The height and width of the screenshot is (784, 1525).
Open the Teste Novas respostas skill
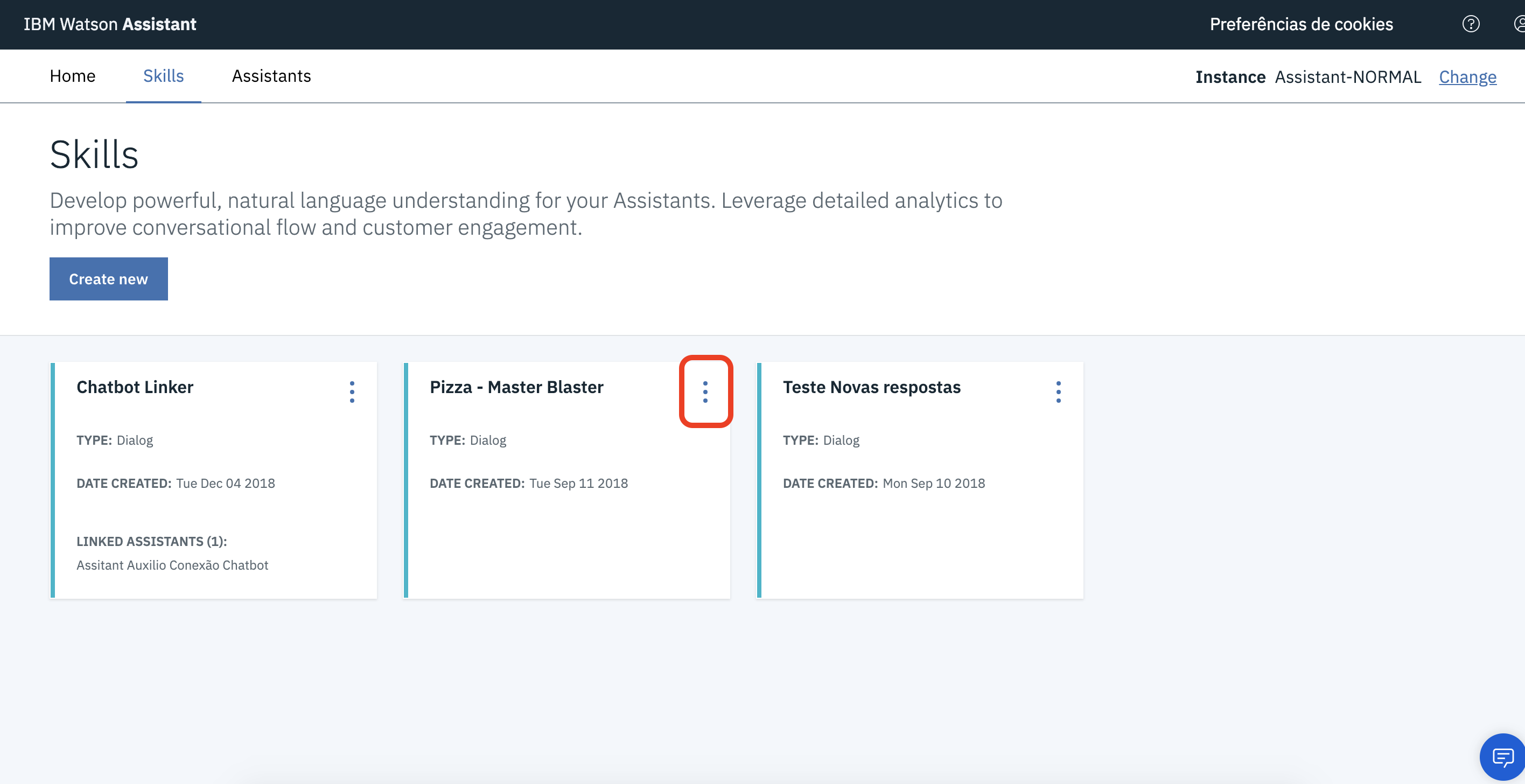871,387
